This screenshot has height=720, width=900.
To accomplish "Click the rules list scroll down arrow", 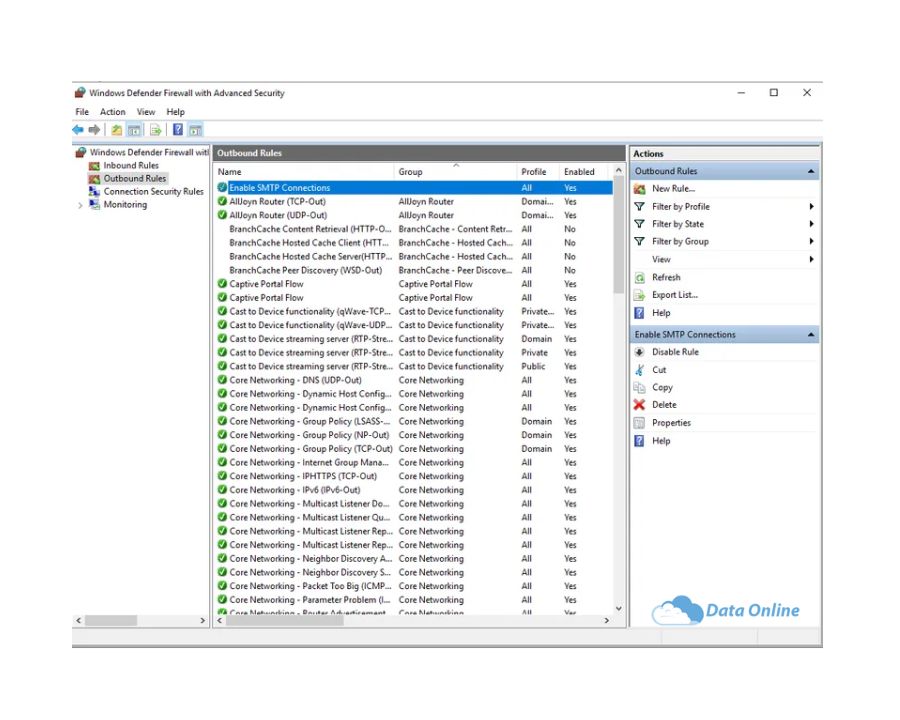I will (x=618, y=609).
